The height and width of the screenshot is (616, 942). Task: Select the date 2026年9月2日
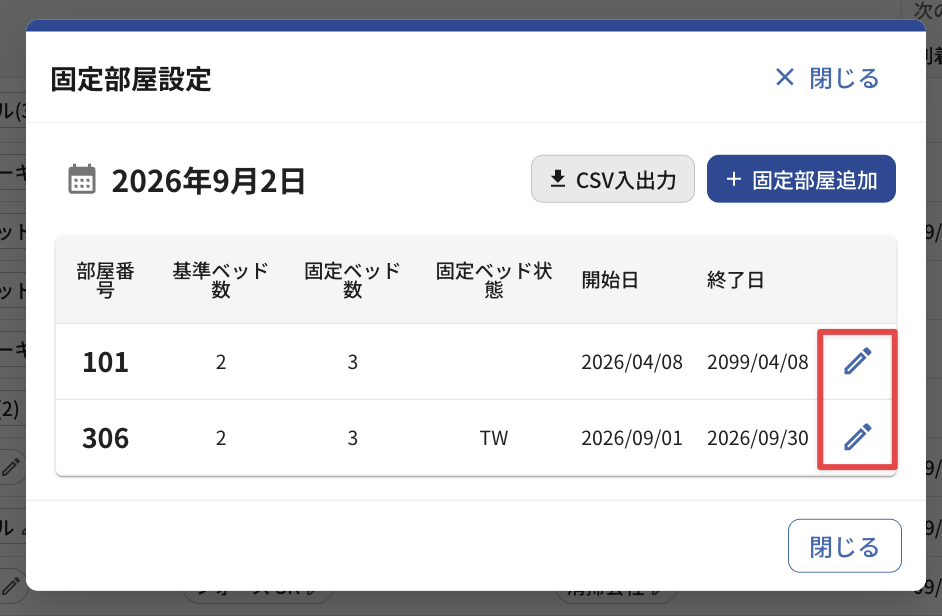point(208,180)
